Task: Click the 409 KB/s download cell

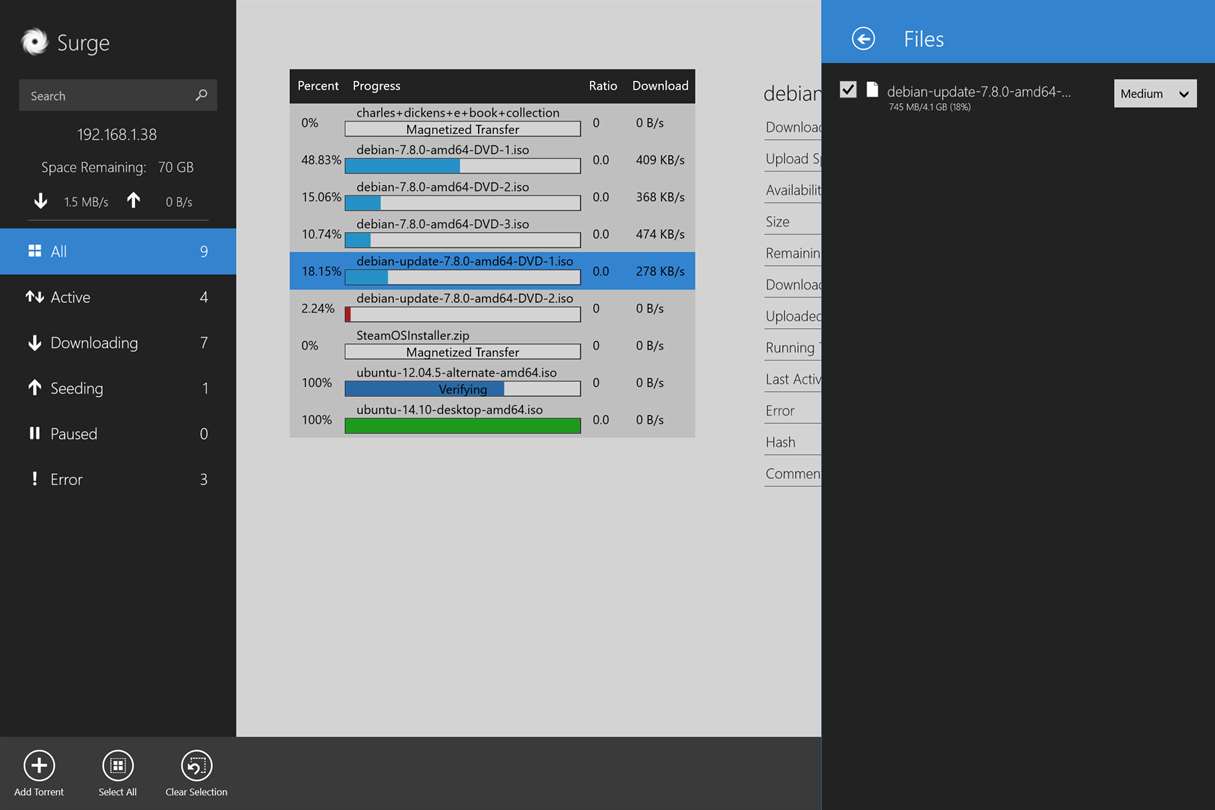Action: (660, 160)
